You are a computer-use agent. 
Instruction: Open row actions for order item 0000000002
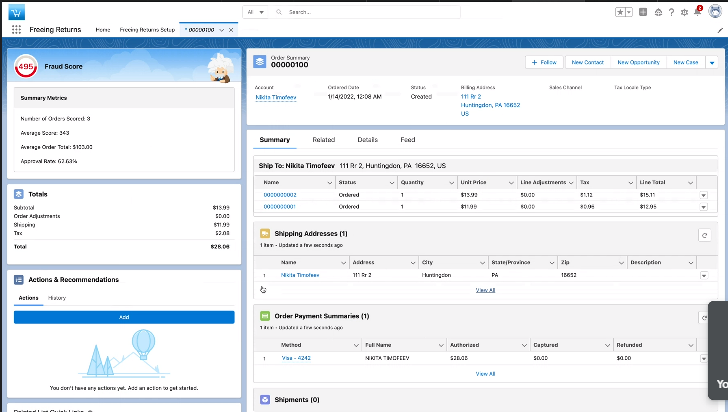[x=703, y=195]
